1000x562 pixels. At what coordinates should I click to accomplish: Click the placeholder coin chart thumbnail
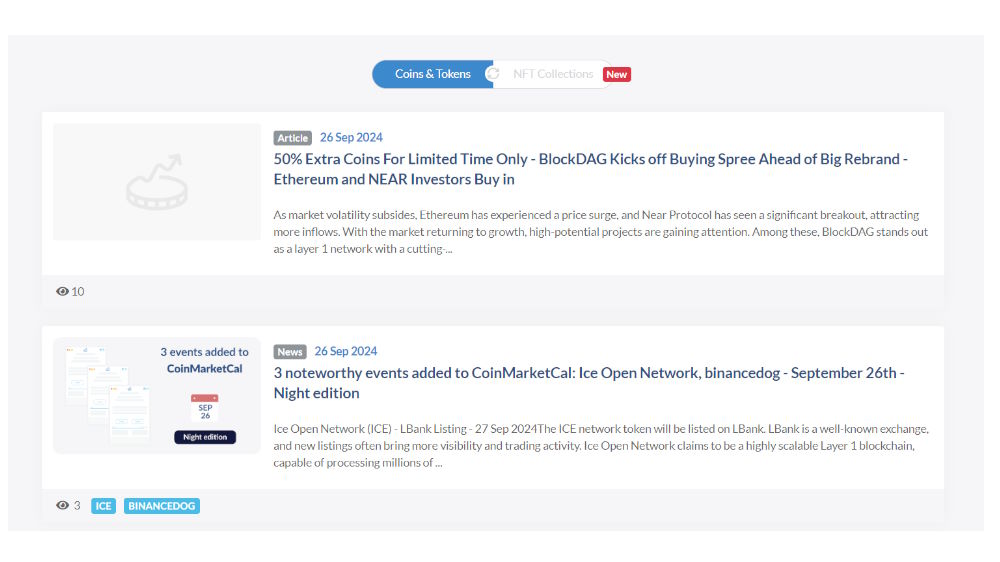click(157, 182)
